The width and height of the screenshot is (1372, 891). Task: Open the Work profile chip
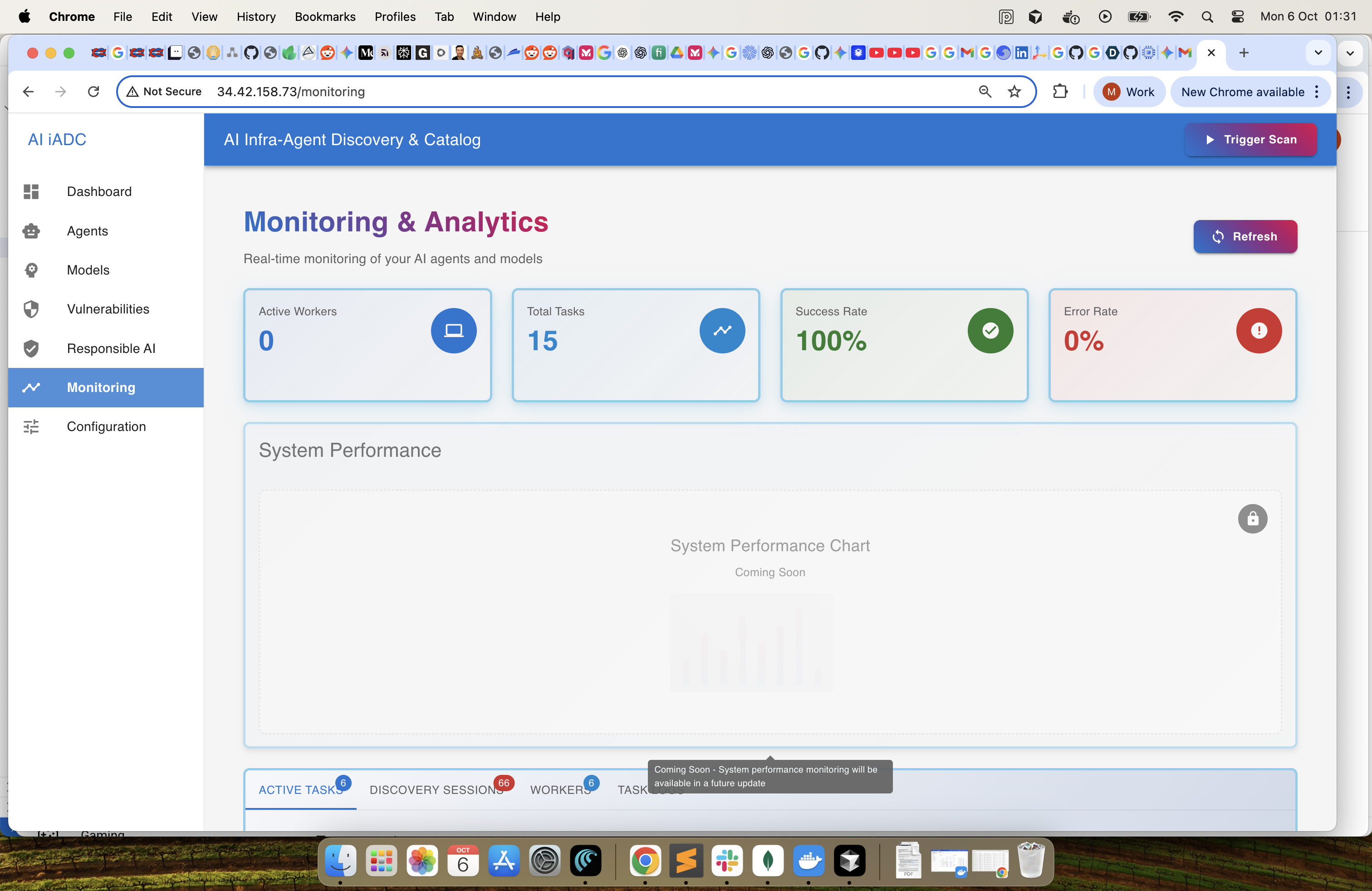1129,92
